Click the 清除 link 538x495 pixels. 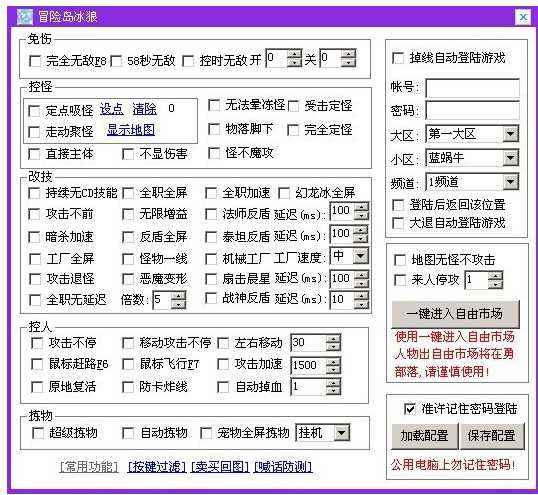click(144, 109)
